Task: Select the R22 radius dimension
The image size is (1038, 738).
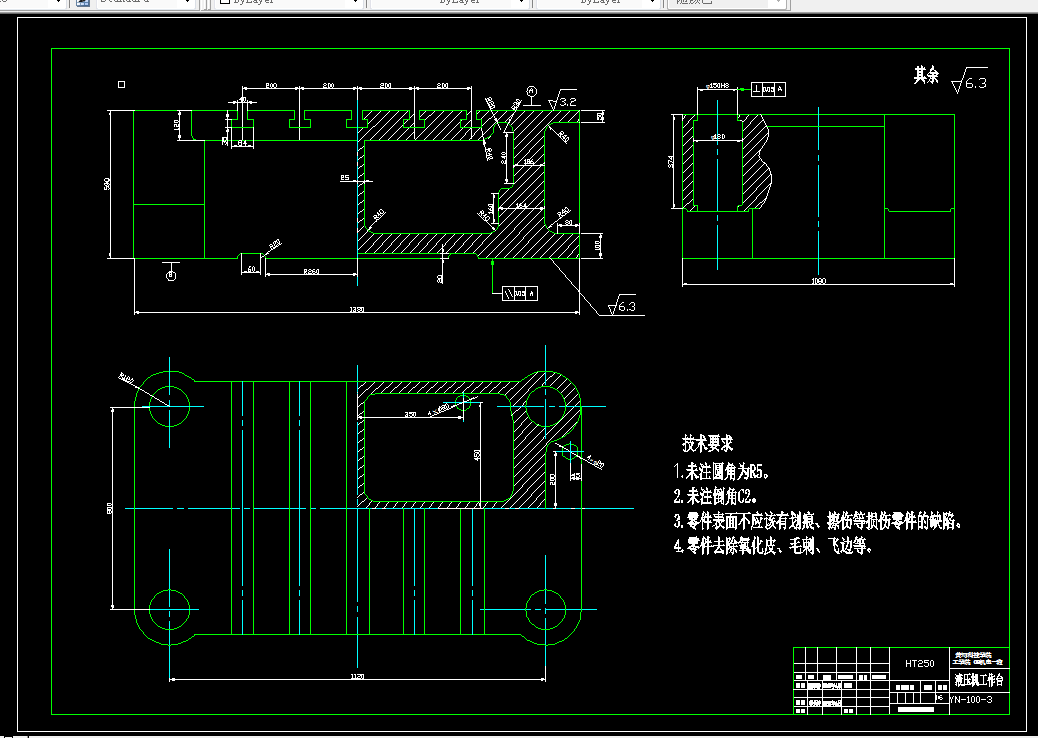Action: [275, 244]
